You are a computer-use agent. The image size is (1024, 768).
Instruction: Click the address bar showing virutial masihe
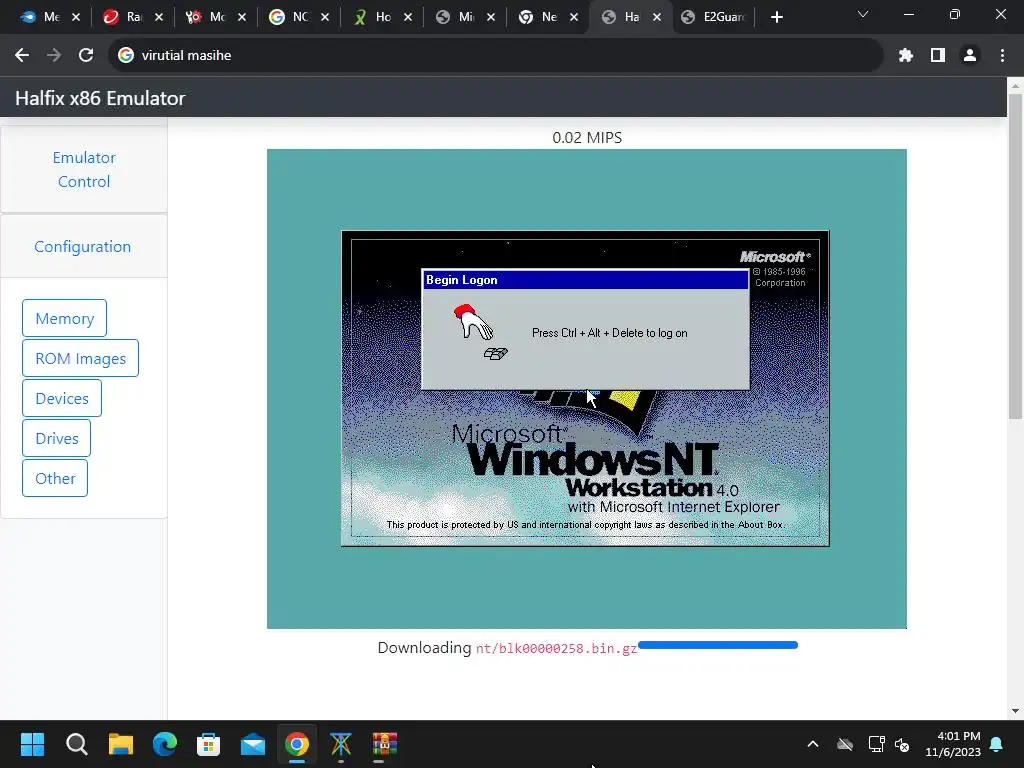point(496,56)
